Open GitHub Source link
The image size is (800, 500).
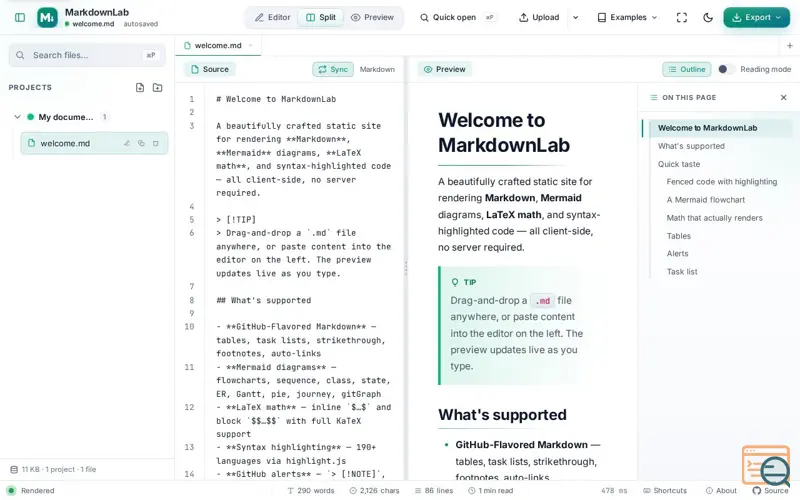click(770, 491)
